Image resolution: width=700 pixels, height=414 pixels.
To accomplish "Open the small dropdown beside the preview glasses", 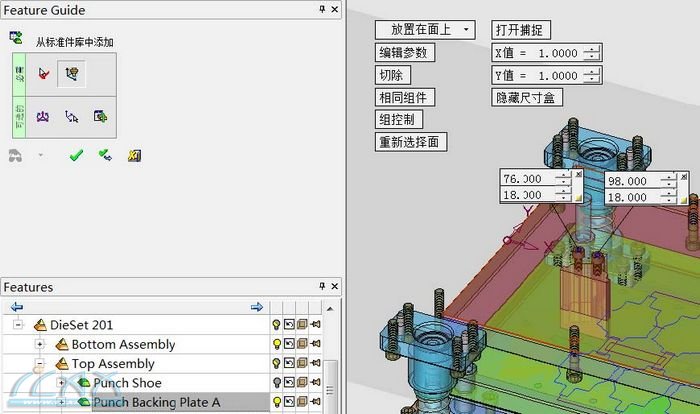I will (x=41, y=155).
